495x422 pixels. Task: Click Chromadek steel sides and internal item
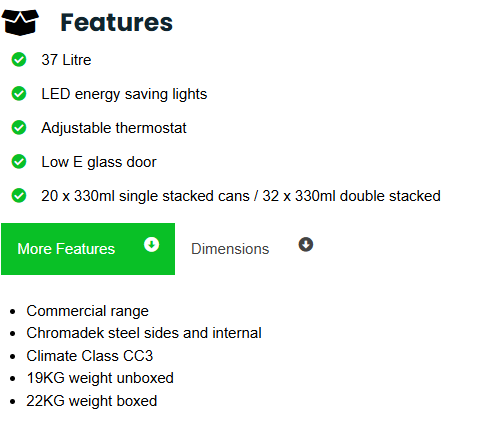coord(144,333)
